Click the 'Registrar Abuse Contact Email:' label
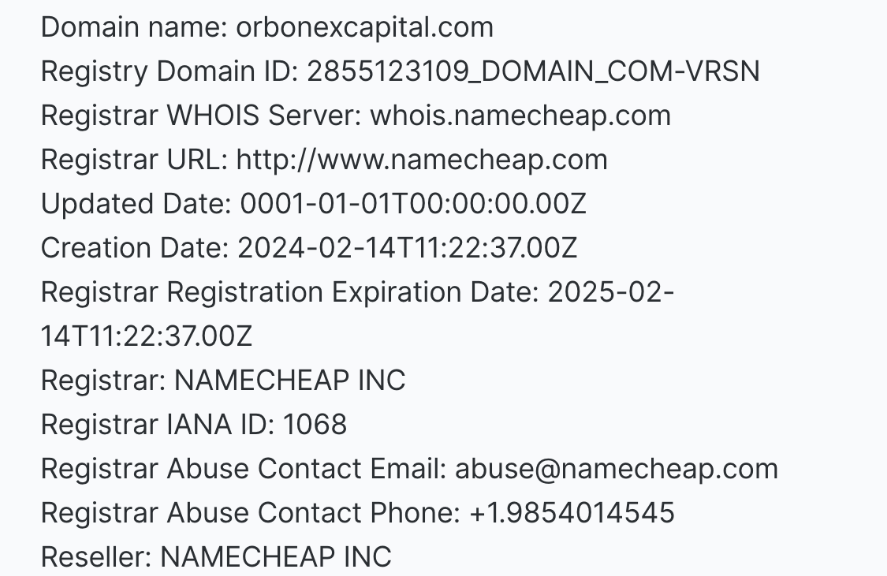The image size is (887, 576). click(244, 469)
